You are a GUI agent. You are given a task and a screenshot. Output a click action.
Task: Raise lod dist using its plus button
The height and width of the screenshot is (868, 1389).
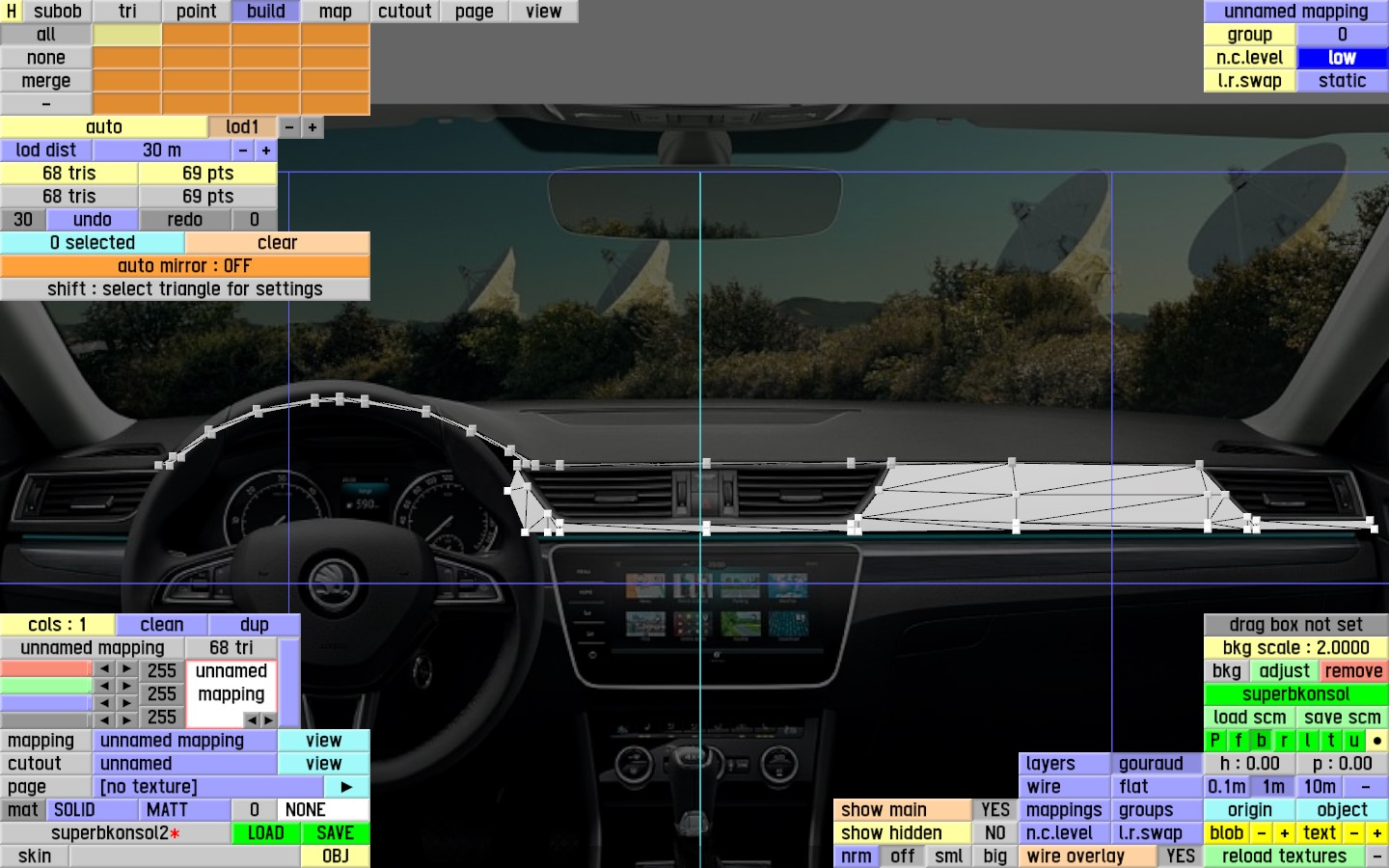tap(266, 150)
